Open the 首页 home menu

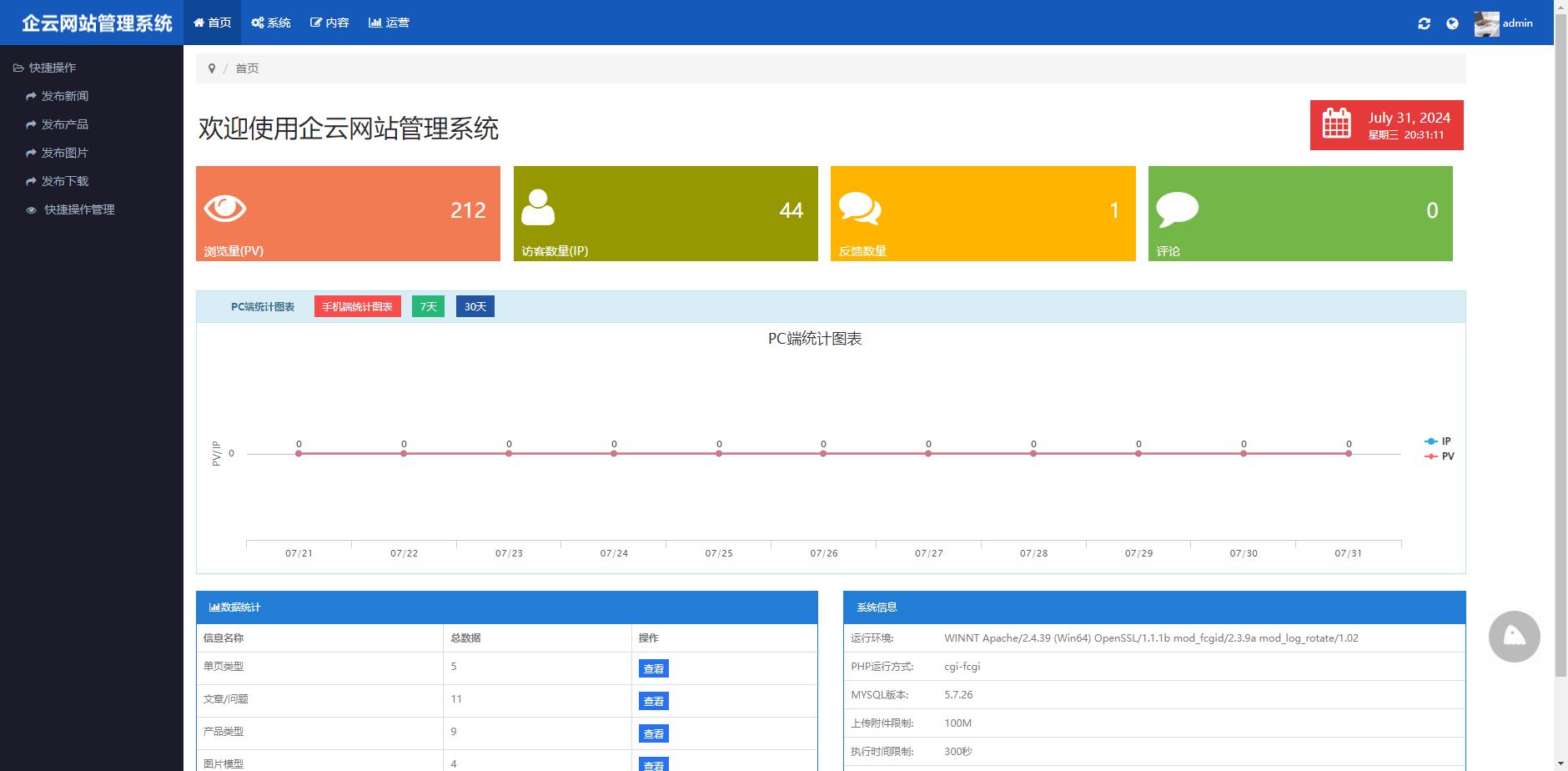213,23
